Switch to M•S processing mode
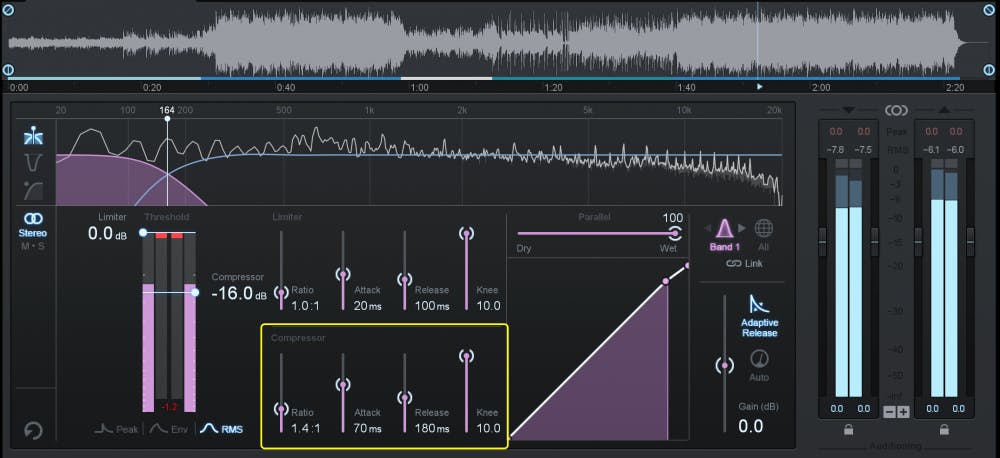Image resolution: width=1000 pixels, height=458 pixels. (x=33, y=247)
